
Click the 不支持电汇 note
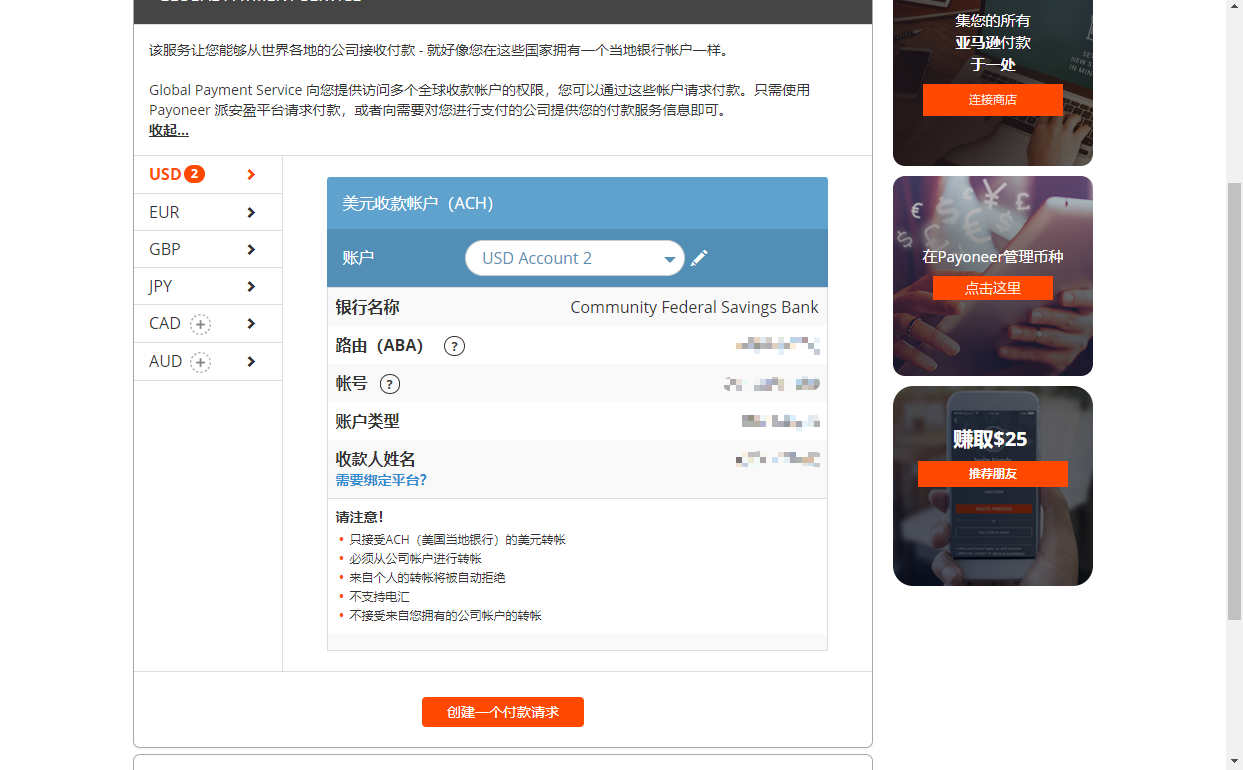point(379,597)
